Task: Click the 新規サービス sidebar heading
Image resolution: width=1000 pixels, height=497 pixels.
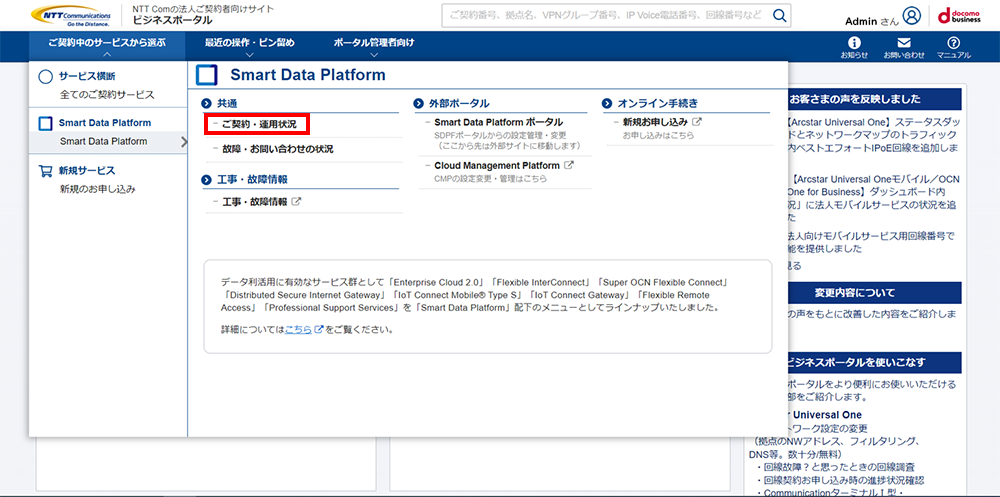Action: tap(87, 171)
